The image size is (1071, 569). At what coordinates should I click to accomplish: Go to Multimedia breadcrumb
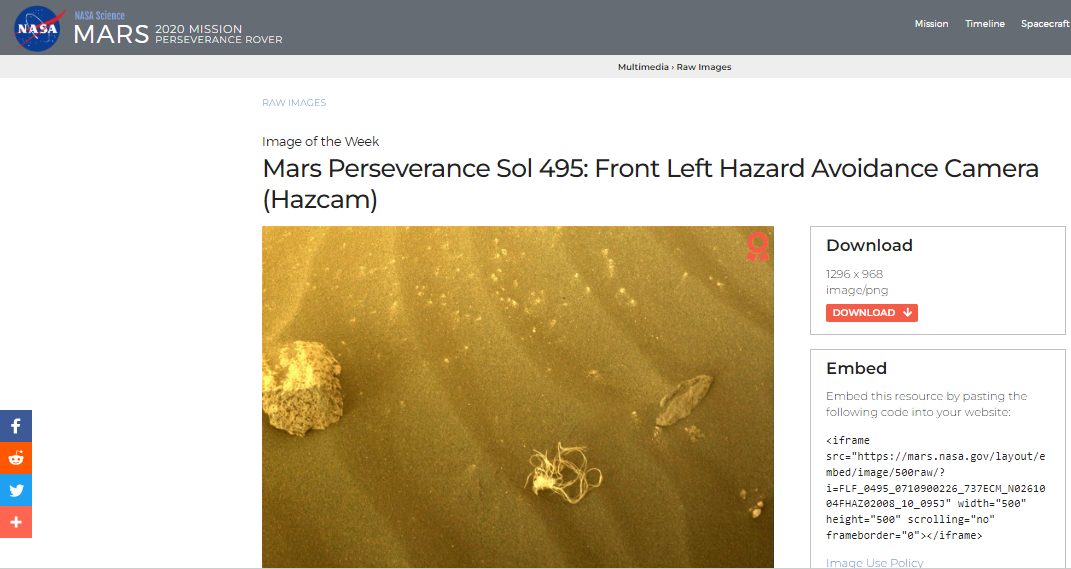(x=643, y=67)
